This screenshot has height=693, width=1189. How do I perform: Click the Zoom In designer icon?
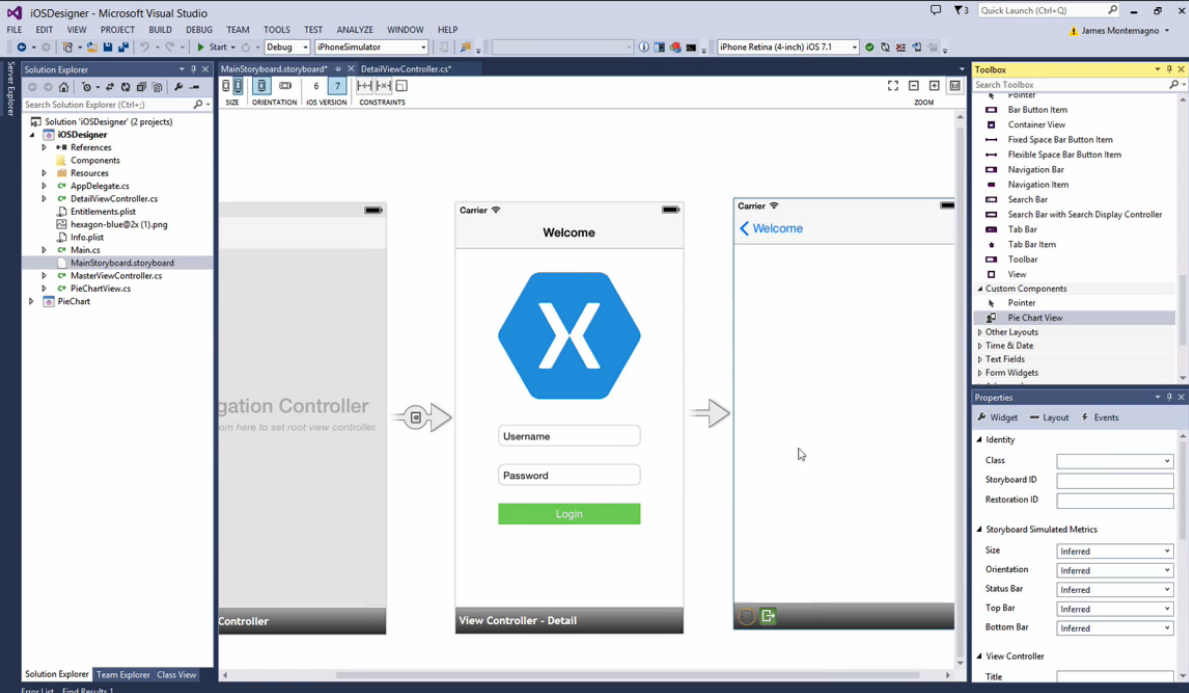coord(934,86)
